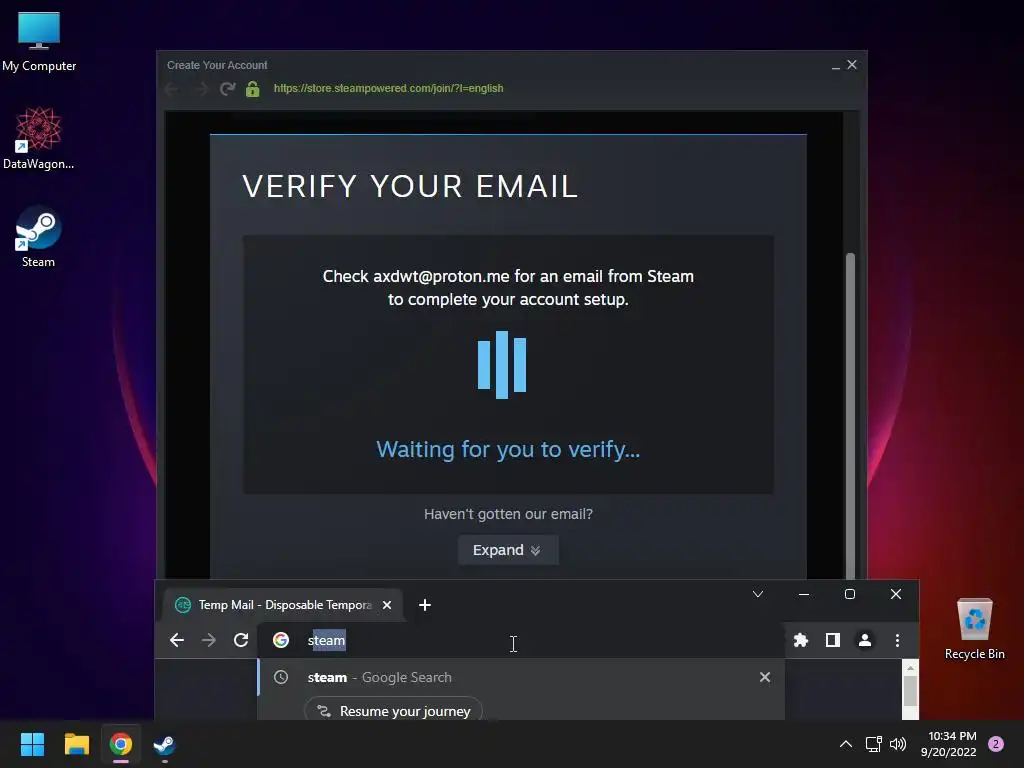The image size is (1024, 768).
Task: Close the Temp Mail Chrome tab
Action: coord(387,605)
